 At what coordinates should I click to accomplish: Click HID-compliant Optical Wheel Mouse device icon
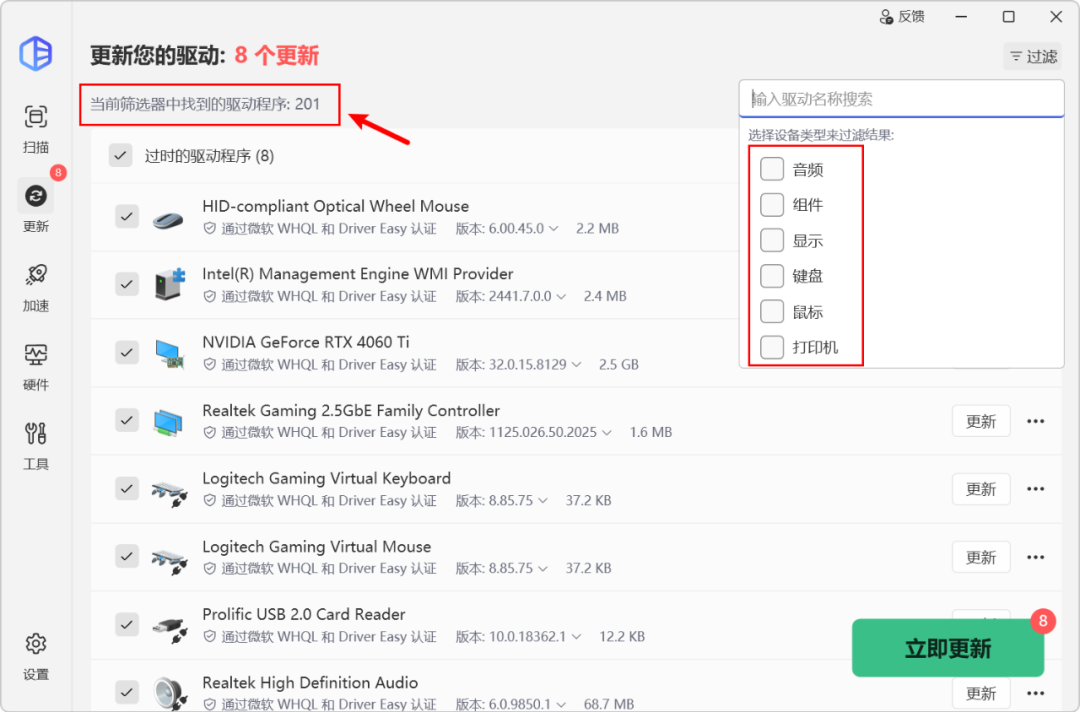point(168,218)
